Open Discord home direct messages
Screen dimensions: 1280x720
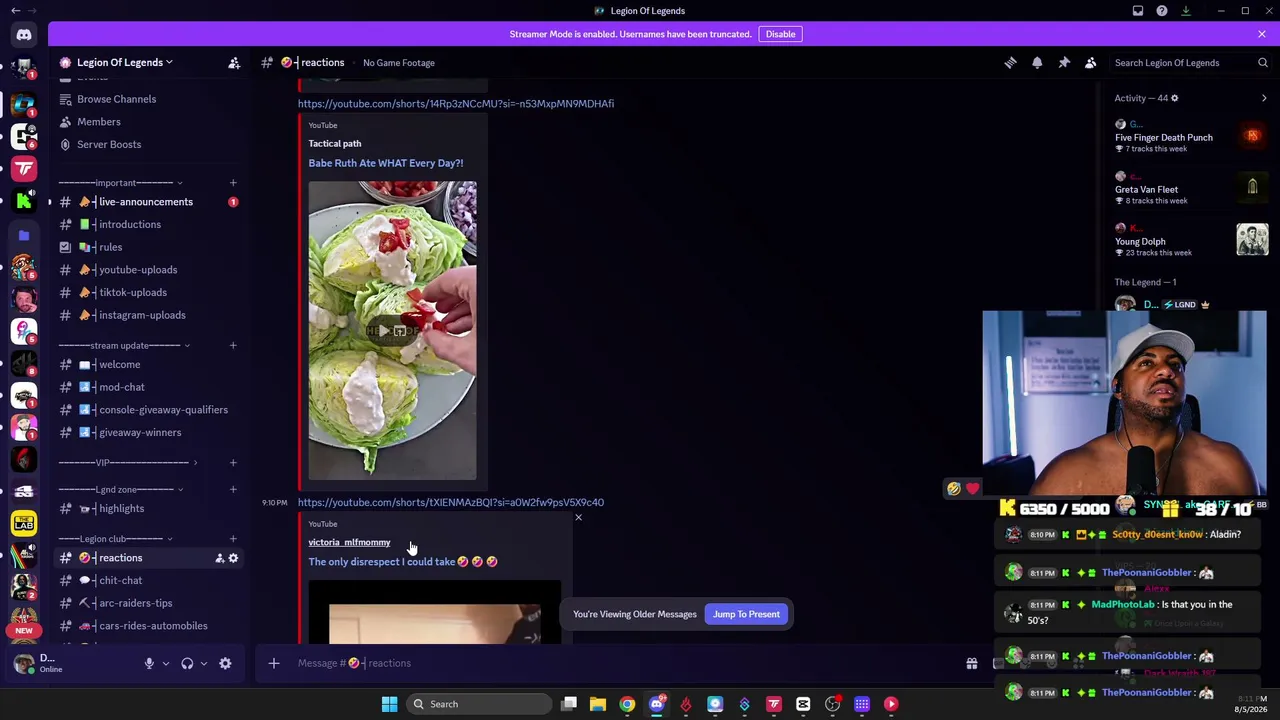click(x=24, y=35)
